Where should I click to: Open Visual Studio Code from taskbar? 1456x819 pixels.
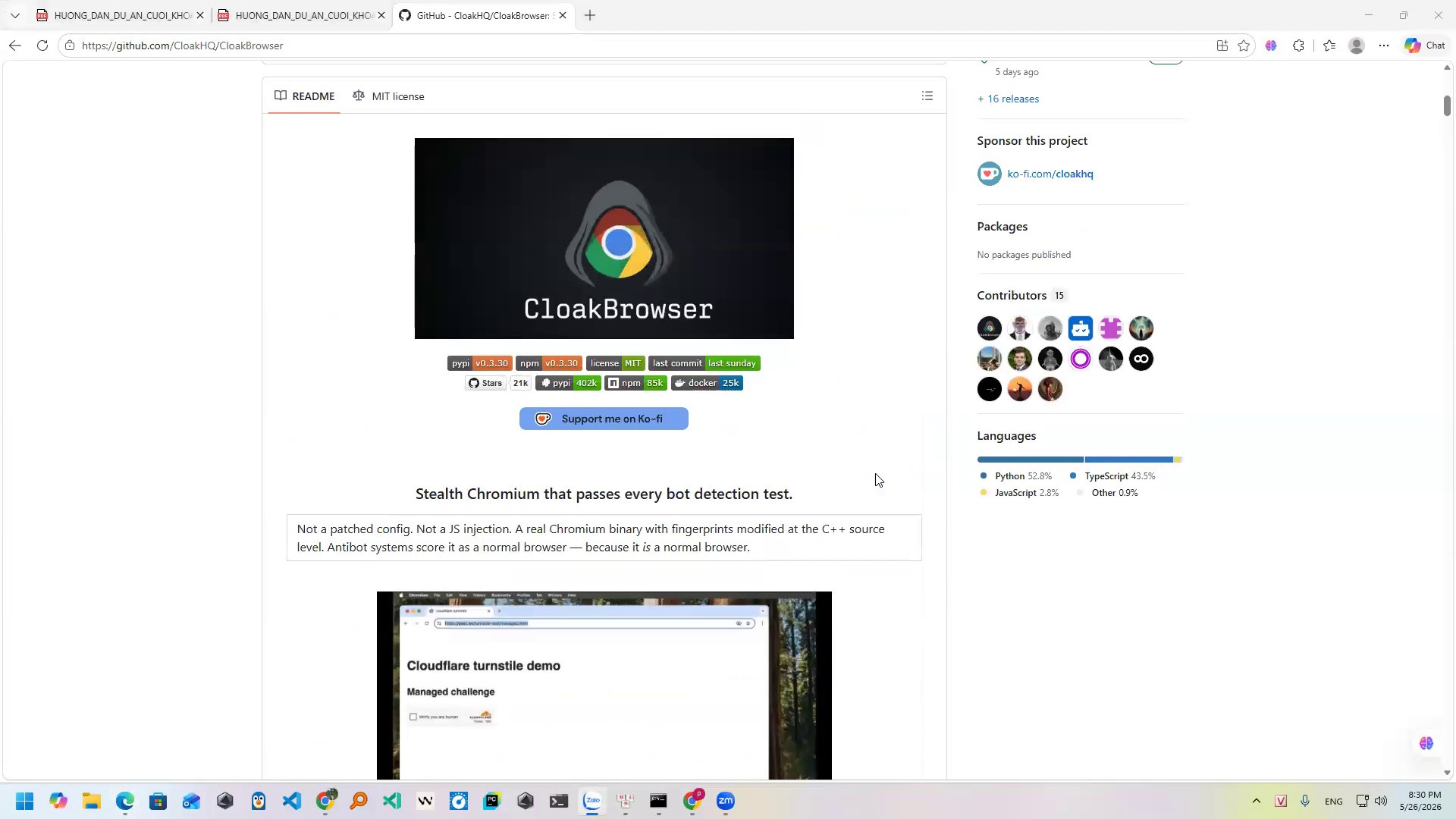coord(292,801)
